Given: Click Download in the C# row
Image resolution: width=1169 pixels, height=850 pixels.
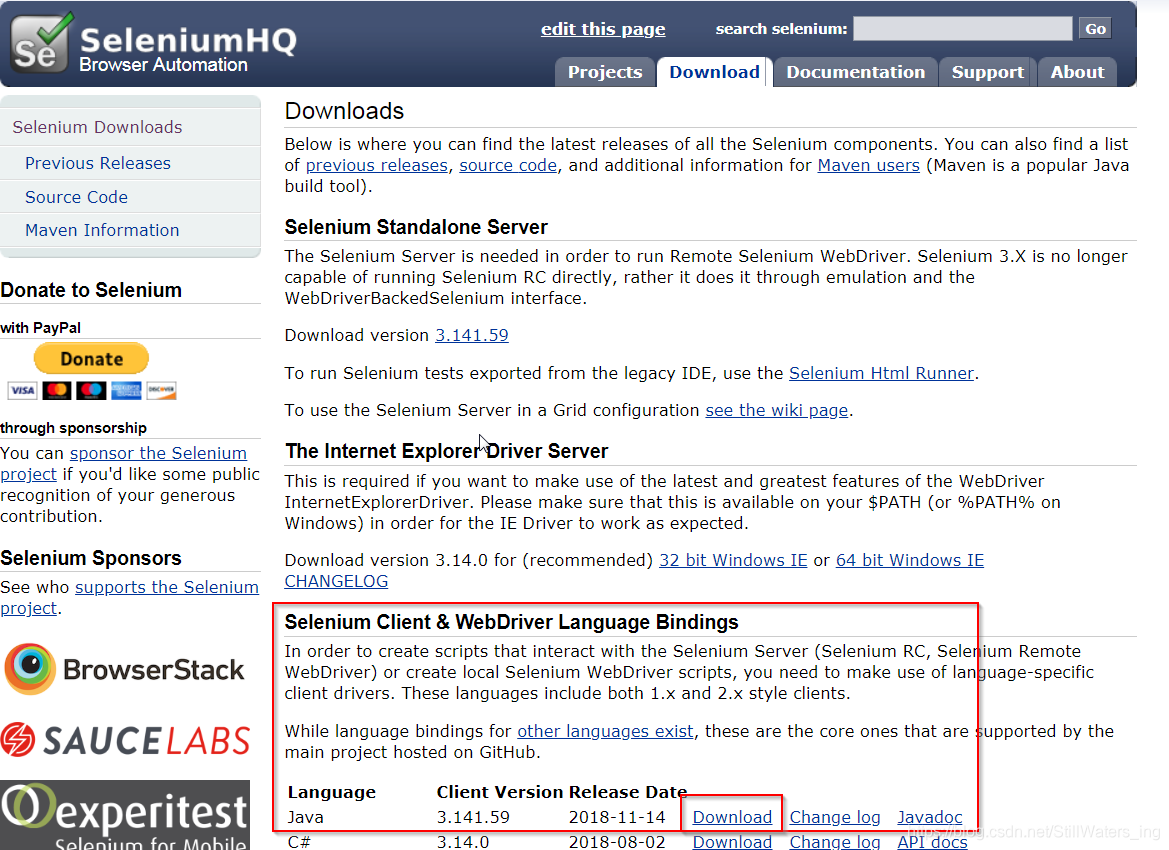Looking at the screenshot, I should pyautogui.click(x=732, y=842).
